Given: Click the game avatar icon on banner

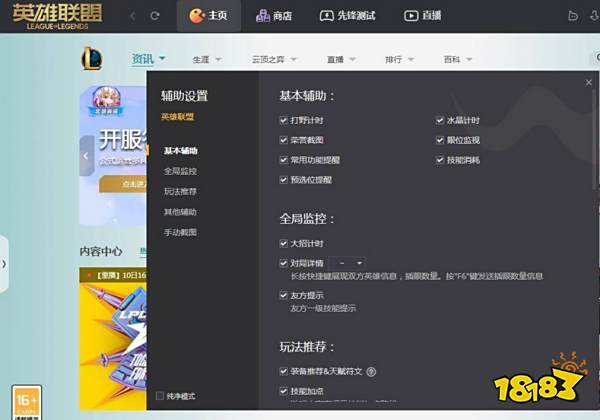Looking at the screenshot, I should tap(106, 100).
